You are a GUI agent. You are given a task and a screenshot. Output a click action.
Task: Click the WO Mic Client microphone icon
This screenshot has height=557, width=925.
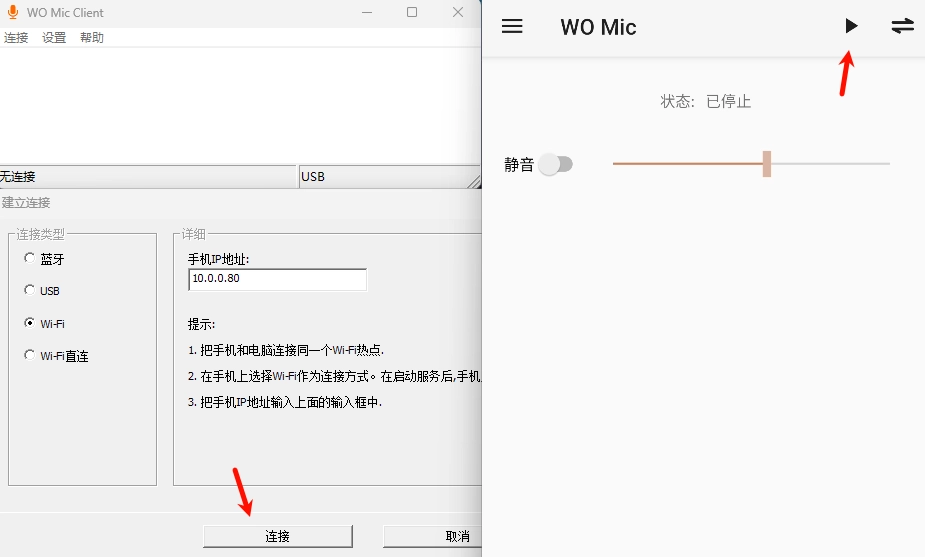(x=12, y=12)
